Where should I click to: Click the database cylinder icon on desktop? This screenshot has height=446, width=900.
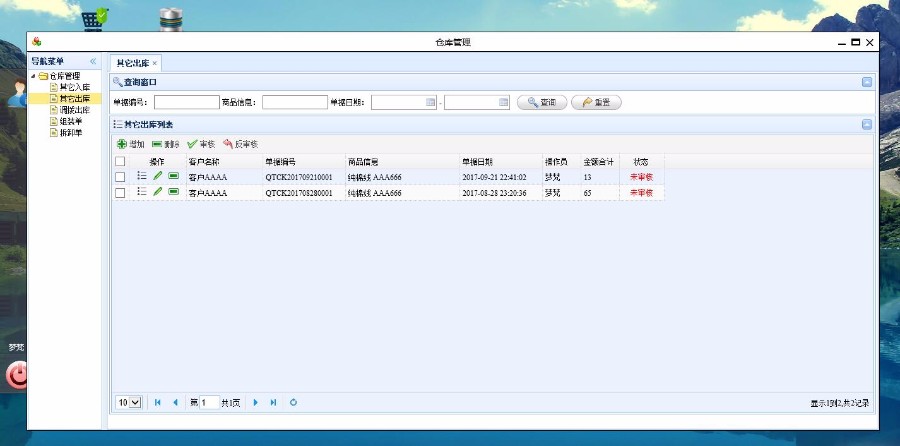pyautogui.click(x=171, y=19)
